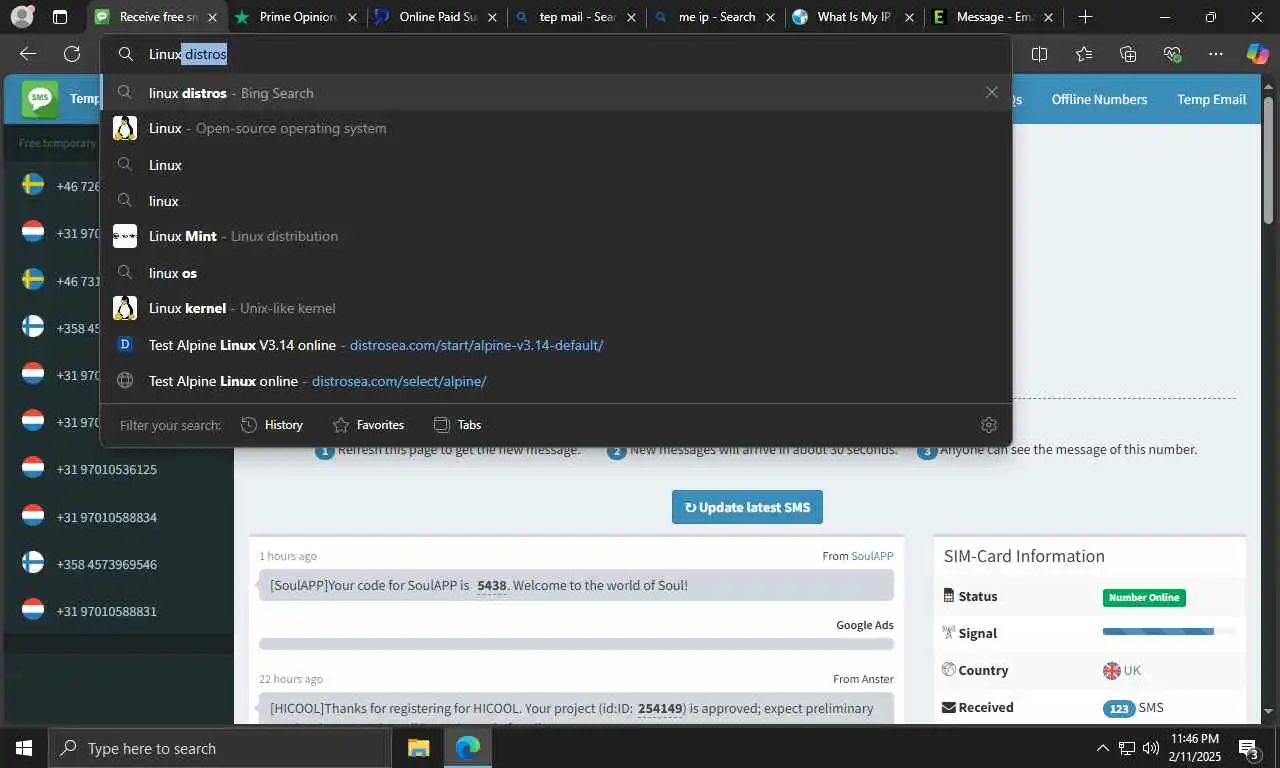The width and height of the screenshot is (1280, 768).
Task: Open a new tab with plus icon
Action: coord(1085,17)
